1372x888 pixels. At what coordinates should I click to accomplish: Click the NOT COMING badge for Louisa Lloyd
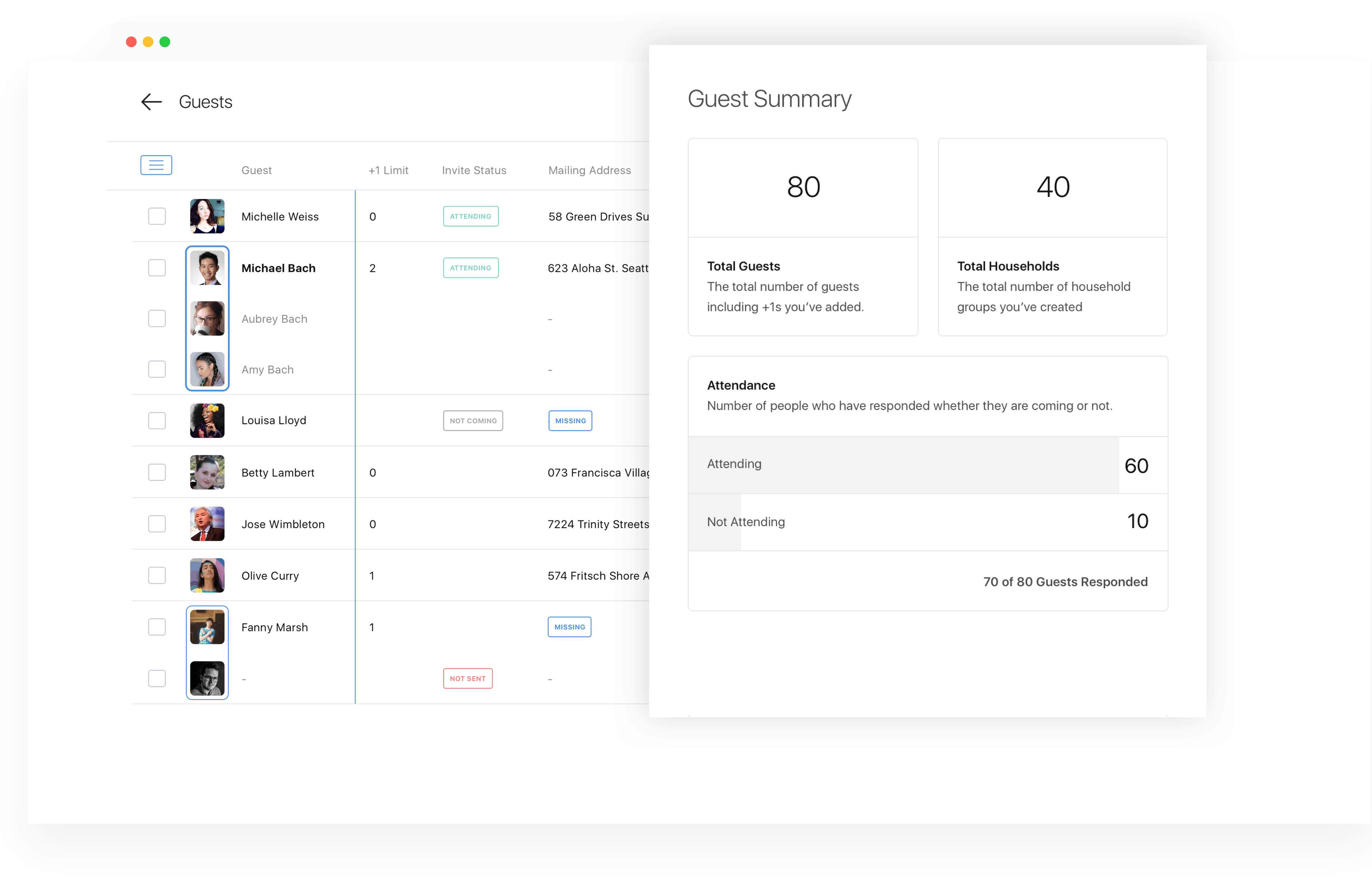(x=473, y=420)
